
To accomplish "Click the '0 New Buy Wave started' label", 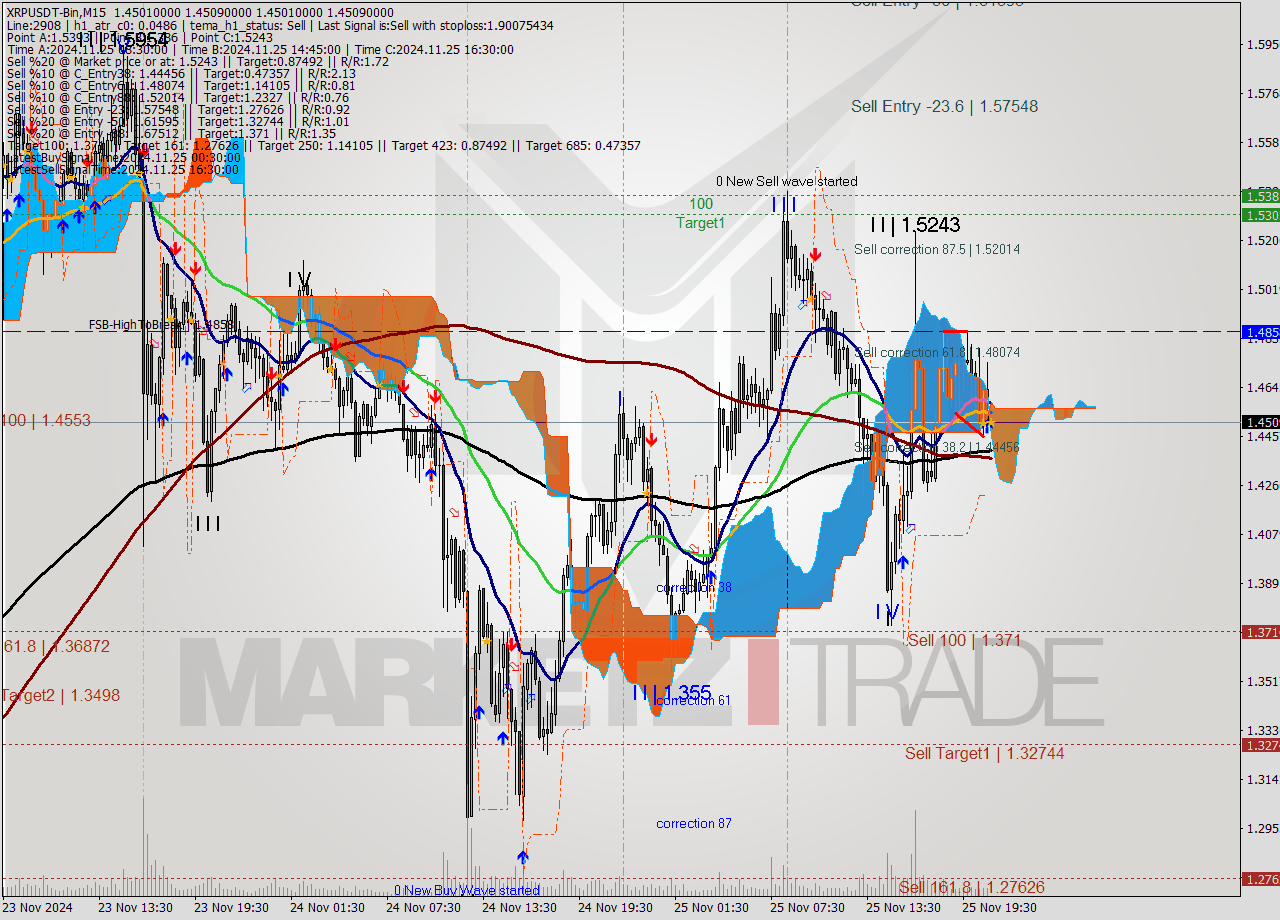I will pos(466,890).
